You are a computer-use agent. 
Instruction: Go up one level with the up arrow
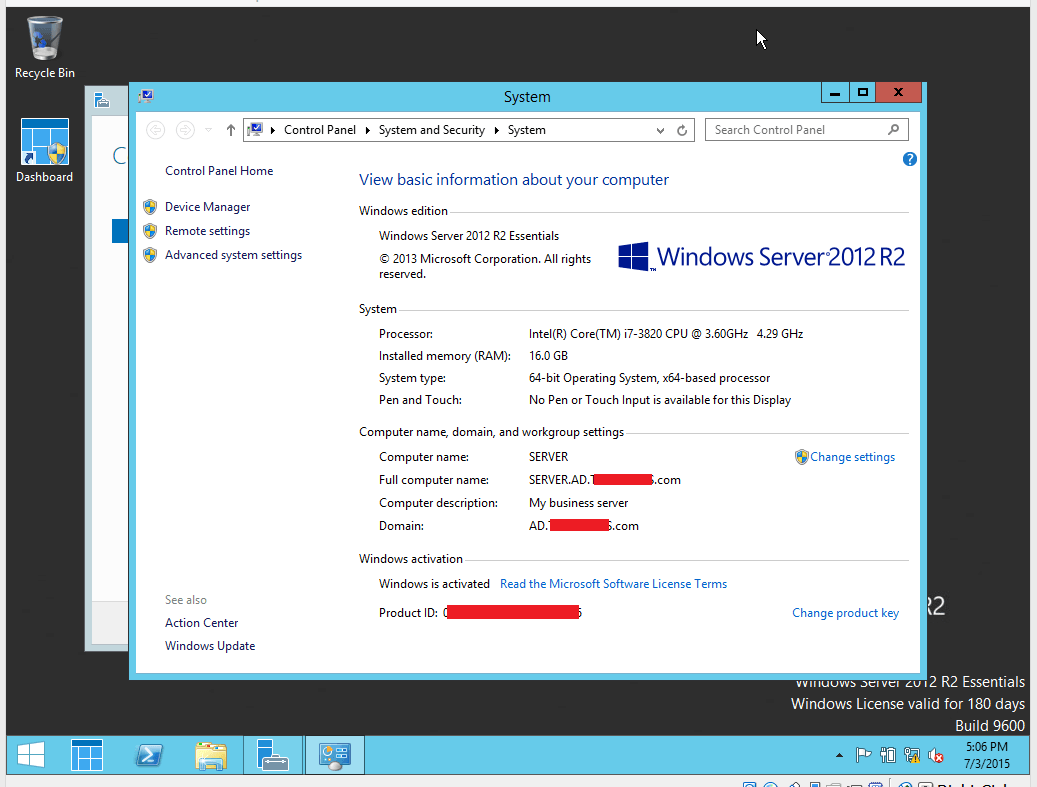coord(230,130)
